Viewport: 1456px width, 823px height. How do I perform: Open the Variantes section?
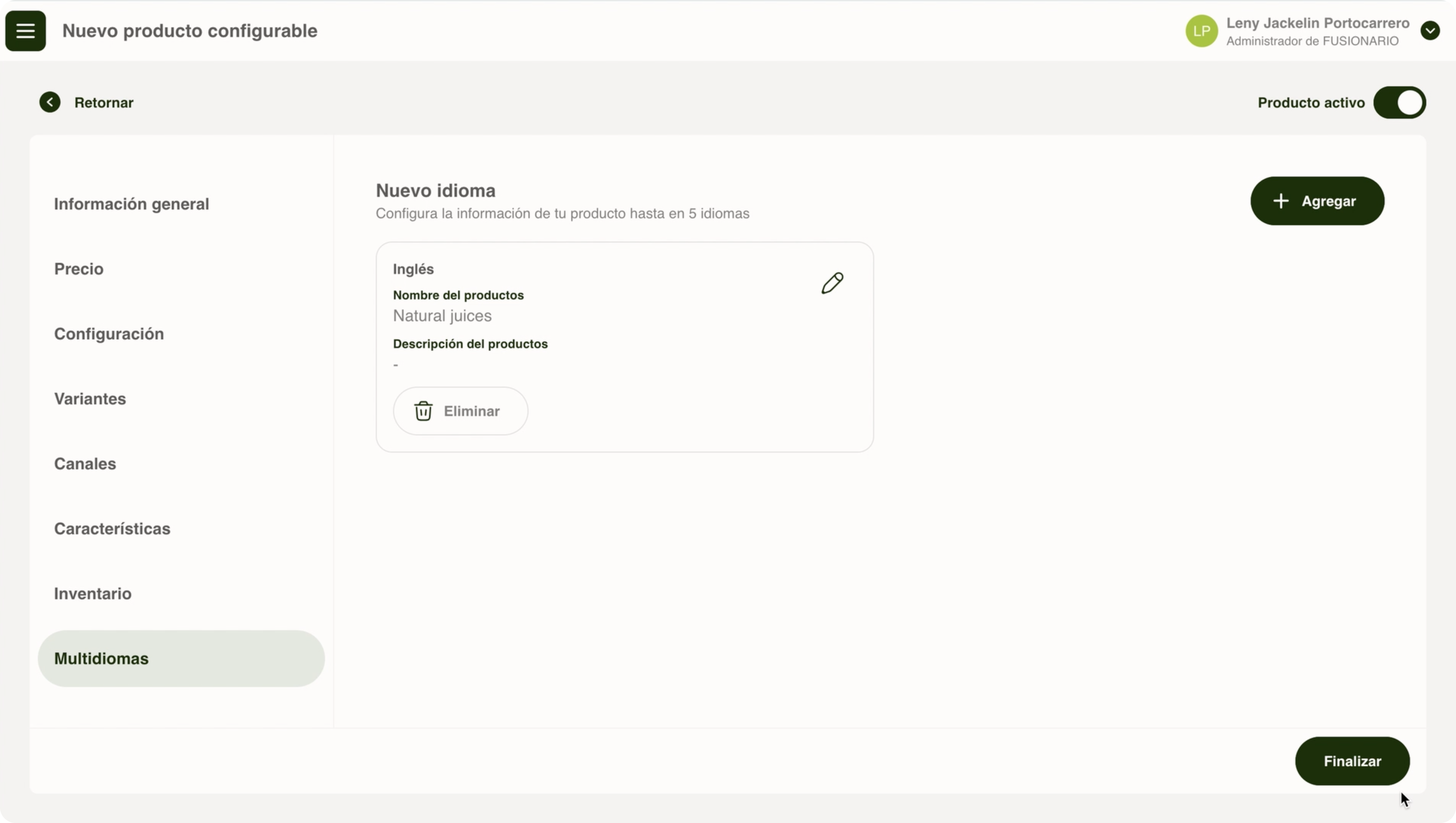coord(90,399)
